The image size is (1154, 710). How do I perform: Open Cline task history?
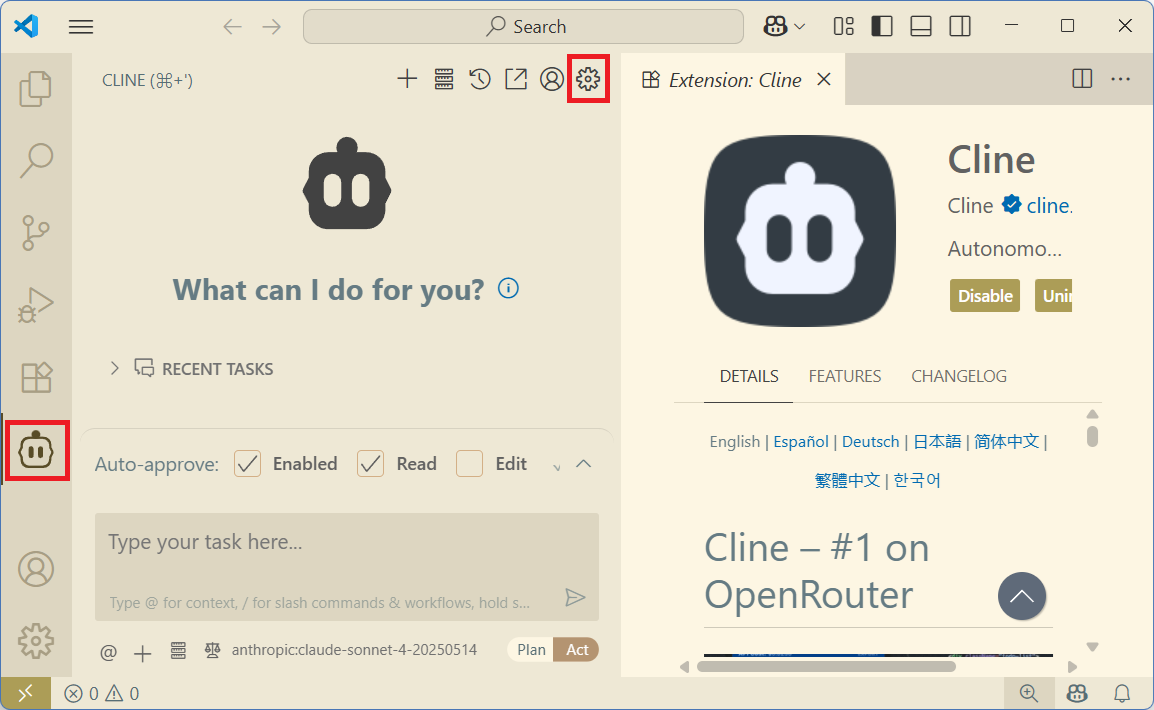[480, 79]
